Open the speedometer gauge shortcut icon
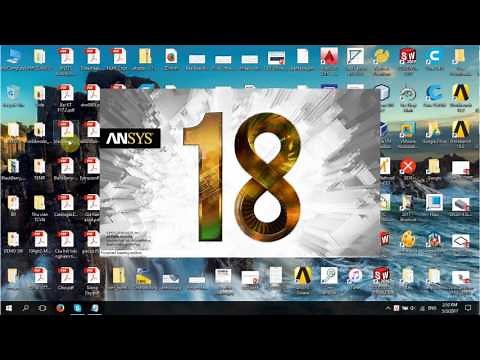Screen dimensions: 480x360 [408, 94]
